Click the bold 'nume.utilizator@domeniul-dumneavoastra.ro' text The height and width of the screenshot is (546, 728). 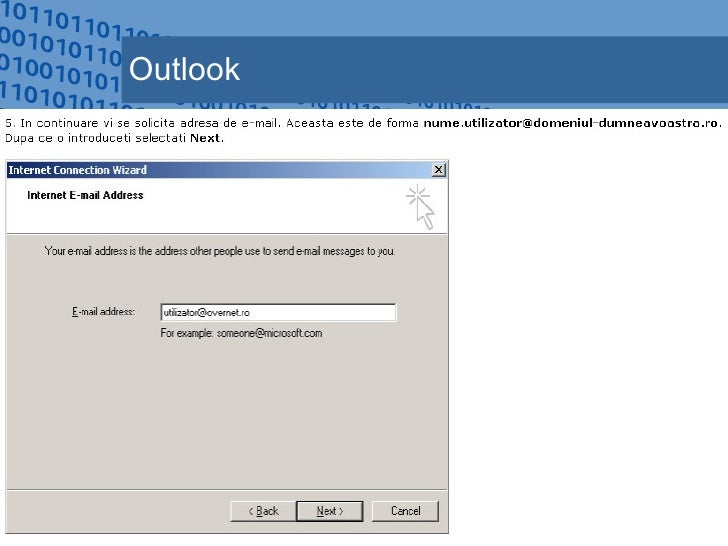571,123
